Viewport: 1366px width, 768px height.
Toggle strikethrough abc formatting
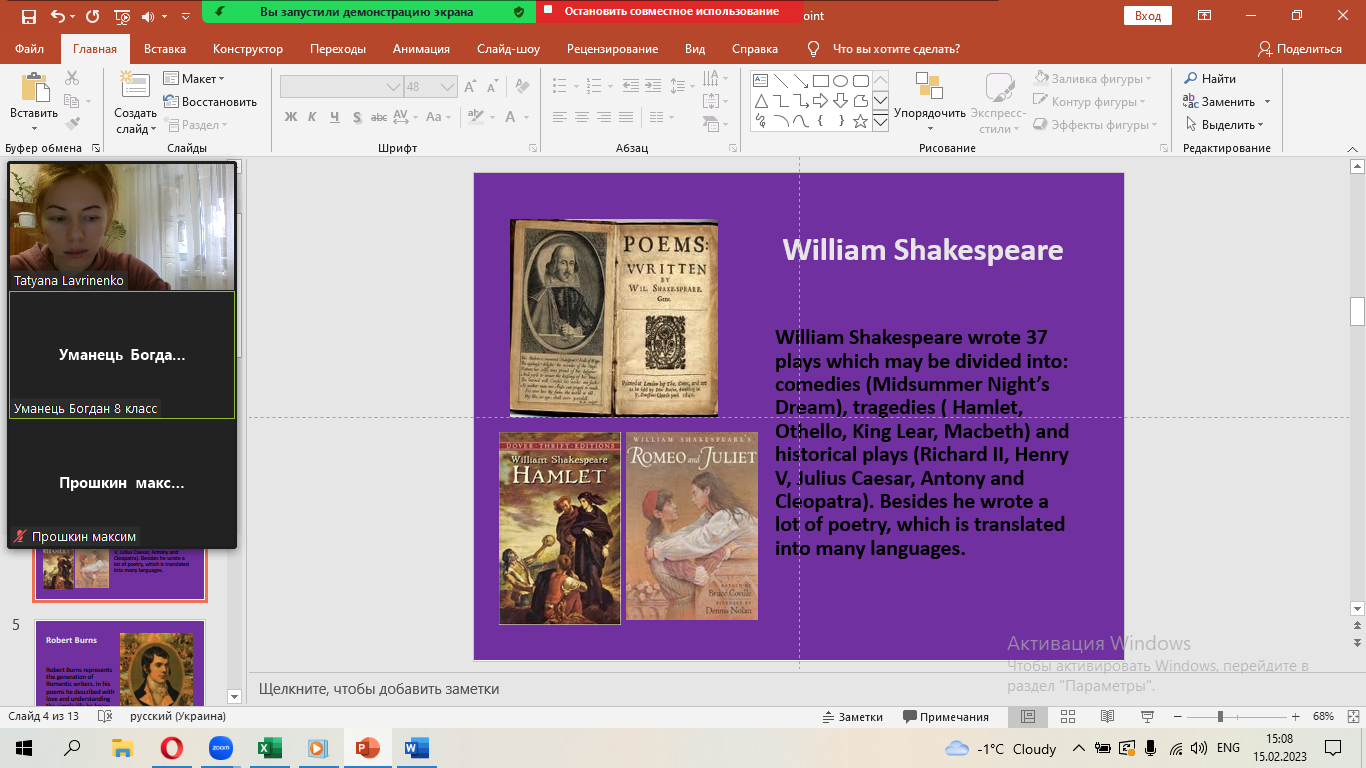click(x=380, y=117)
